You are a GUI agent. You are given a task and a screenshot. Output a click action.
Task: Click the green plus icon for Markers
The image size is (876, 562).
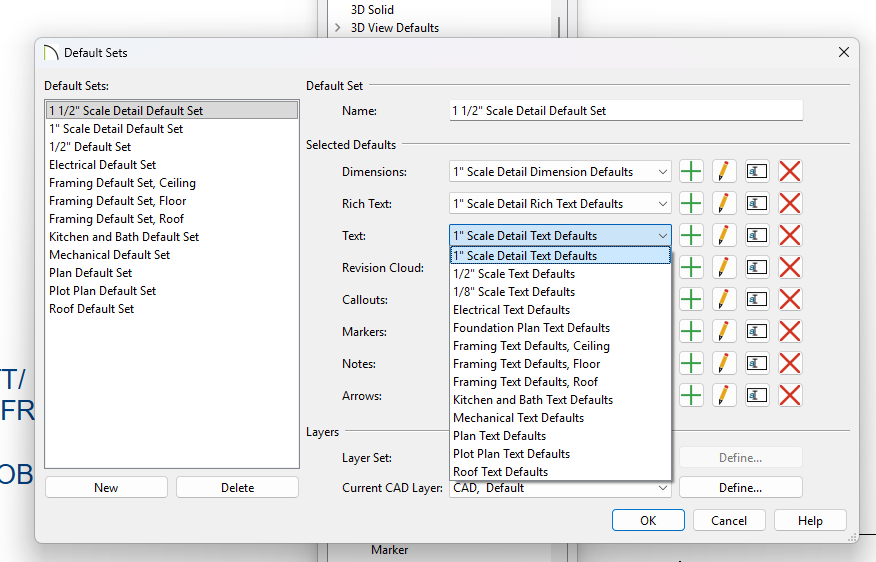pos(691,332)
